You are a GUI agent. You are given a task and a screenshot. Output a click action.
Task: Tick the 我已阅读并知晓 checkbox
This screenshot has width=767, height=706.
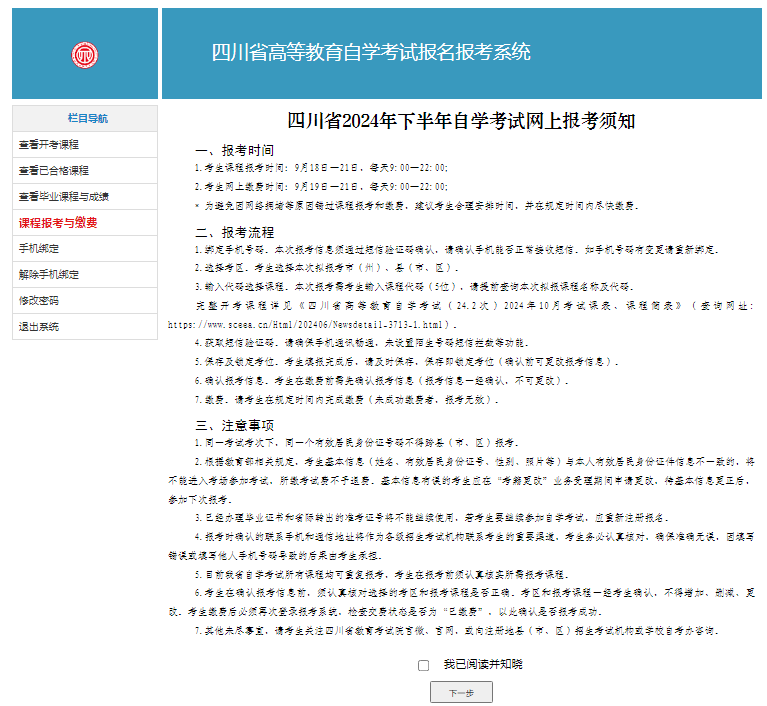424,665
